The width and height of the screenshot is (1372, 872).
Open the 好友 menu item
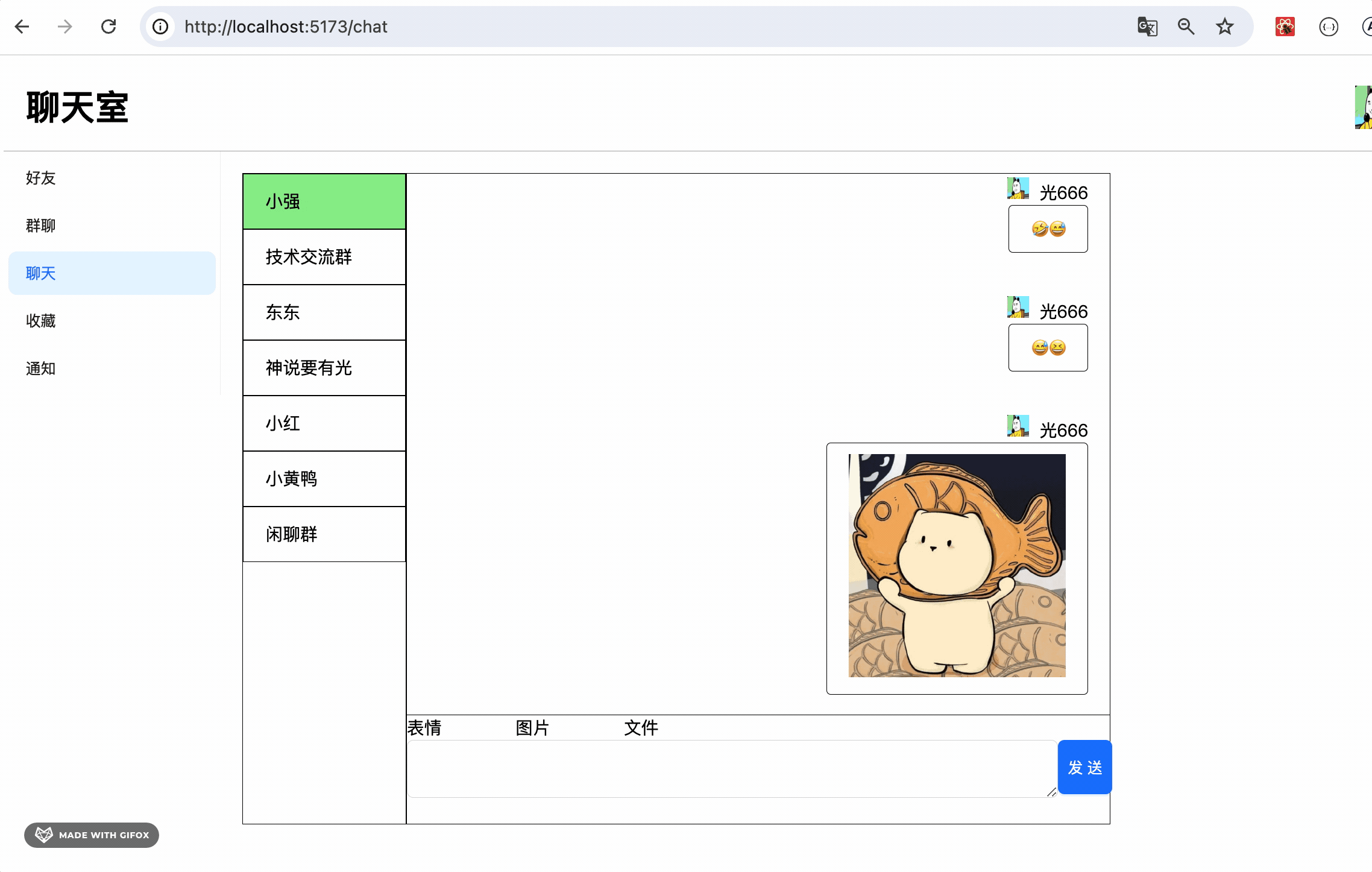coord(41,178)
